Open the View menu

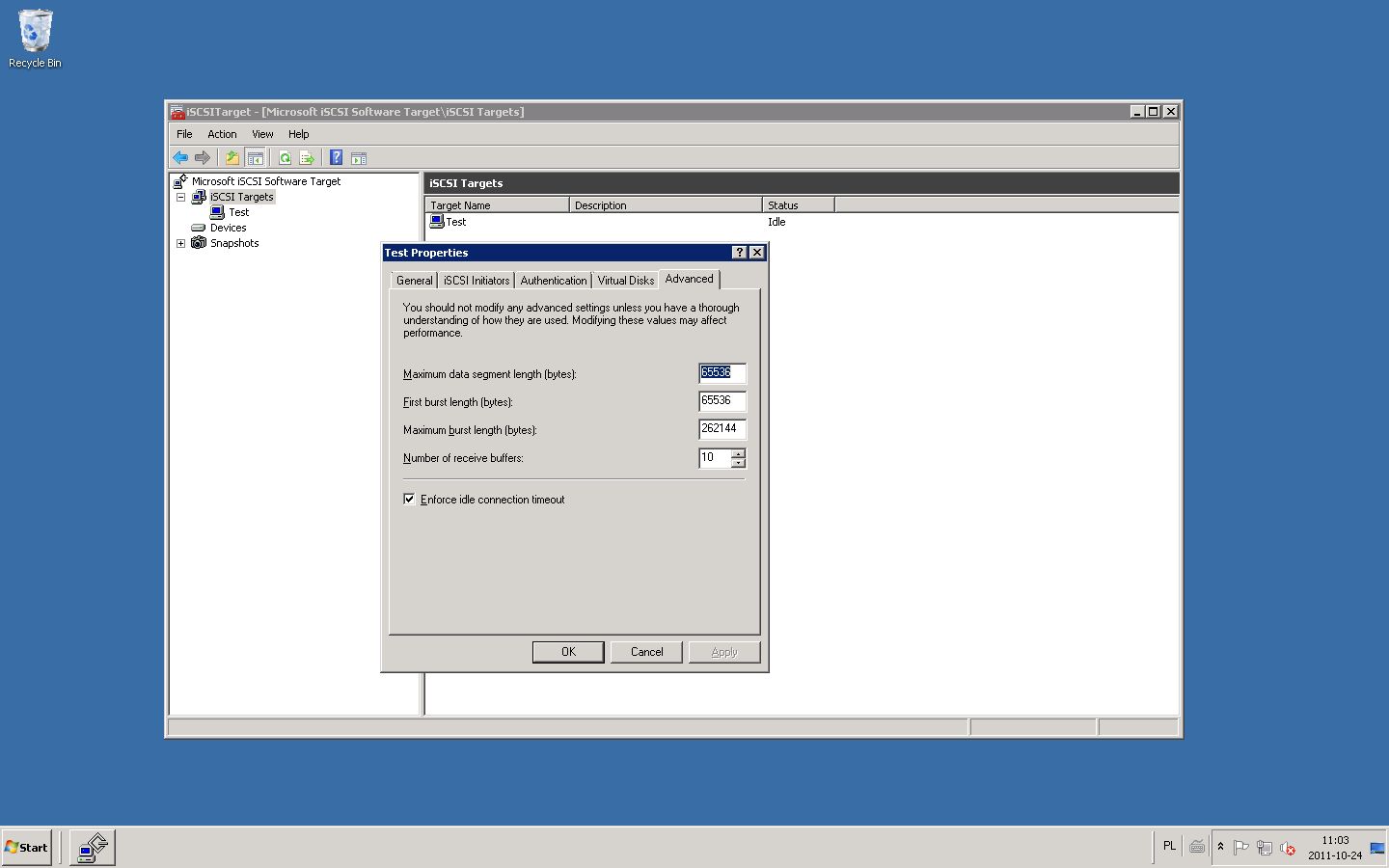click(262, 134)
